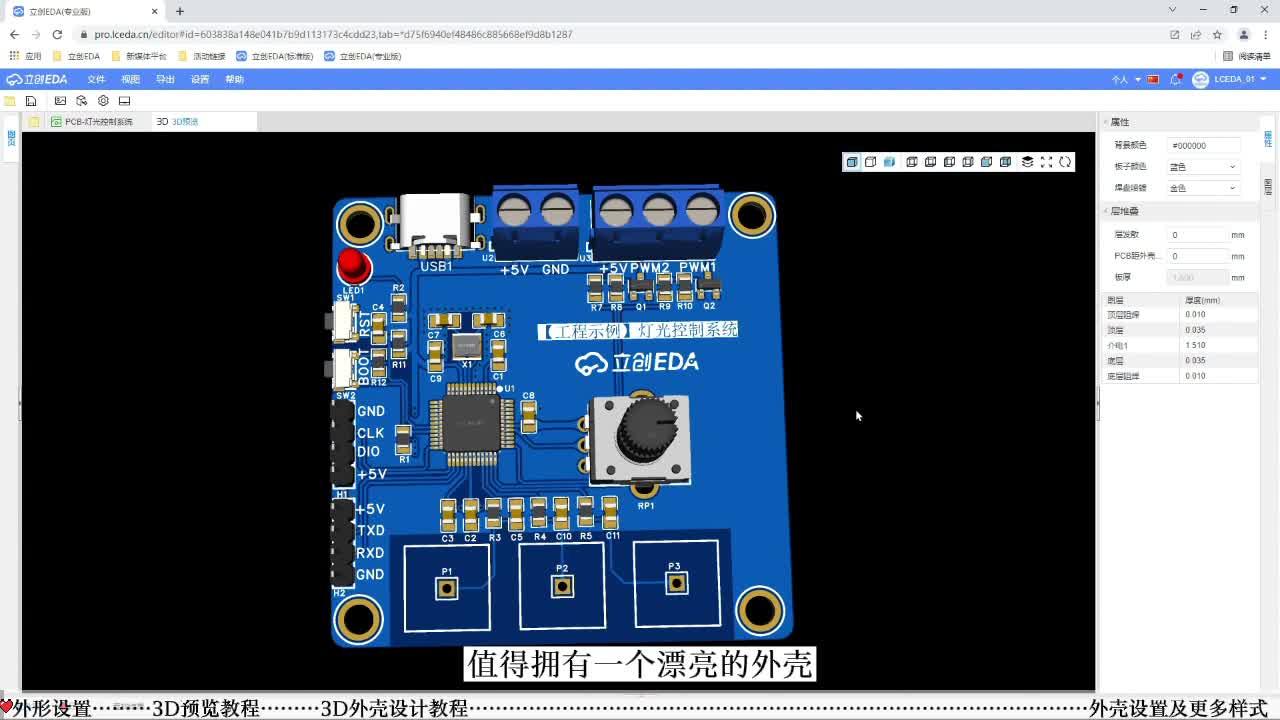Click the 立创EDA logo
The height and width of the screenshot is (720, 1280).
tap(37, 79)
